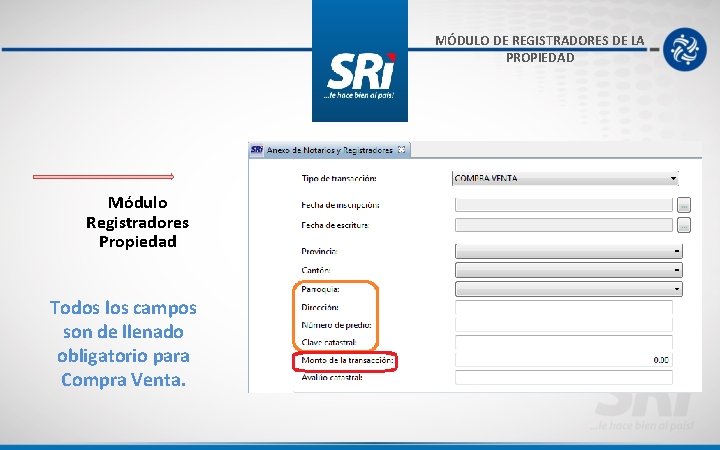
Task: Expand the Provincia dropdown
Action: pos(568,251)
